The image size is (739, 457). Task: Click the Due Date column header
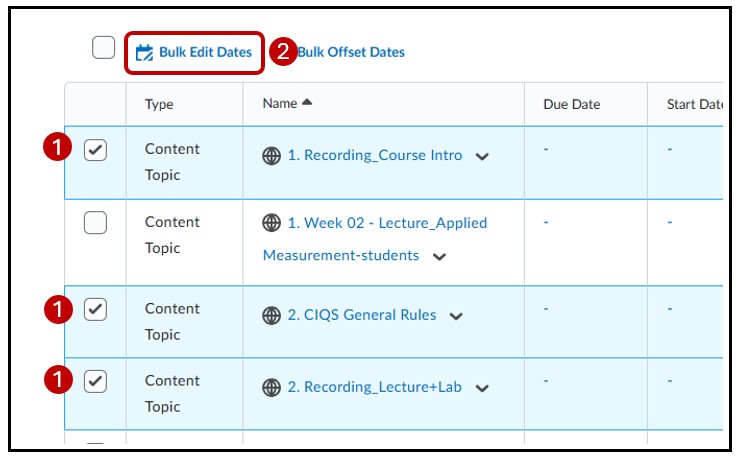coord(571,105)
